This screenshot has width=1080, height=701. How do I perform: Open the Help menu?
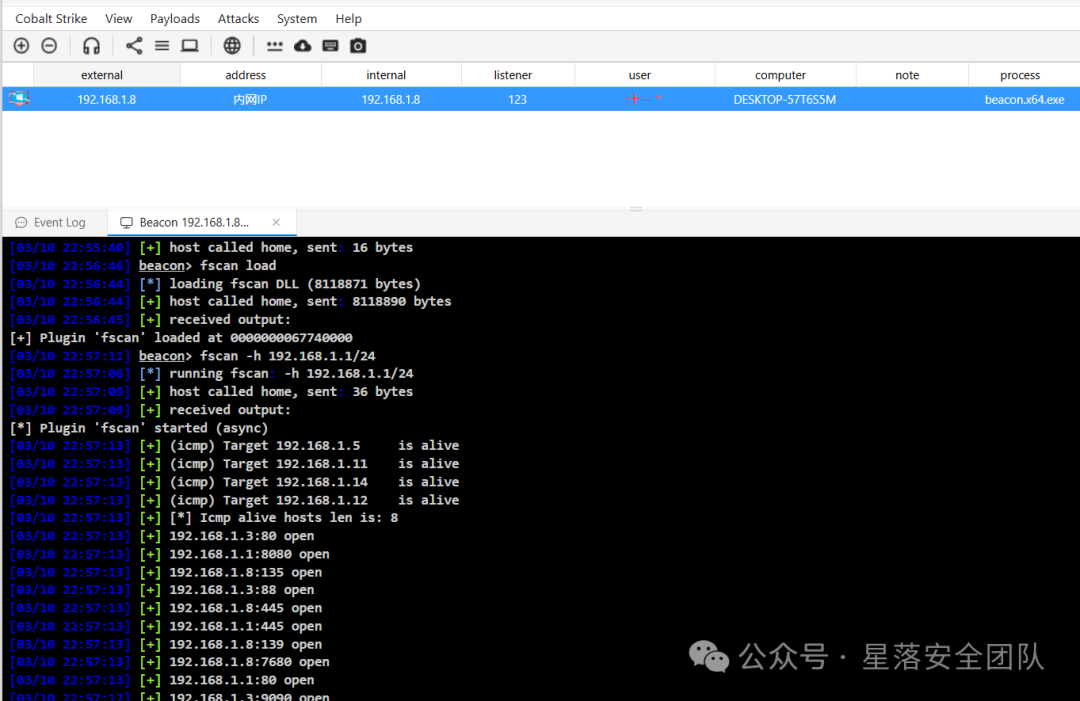click(349, 19)
